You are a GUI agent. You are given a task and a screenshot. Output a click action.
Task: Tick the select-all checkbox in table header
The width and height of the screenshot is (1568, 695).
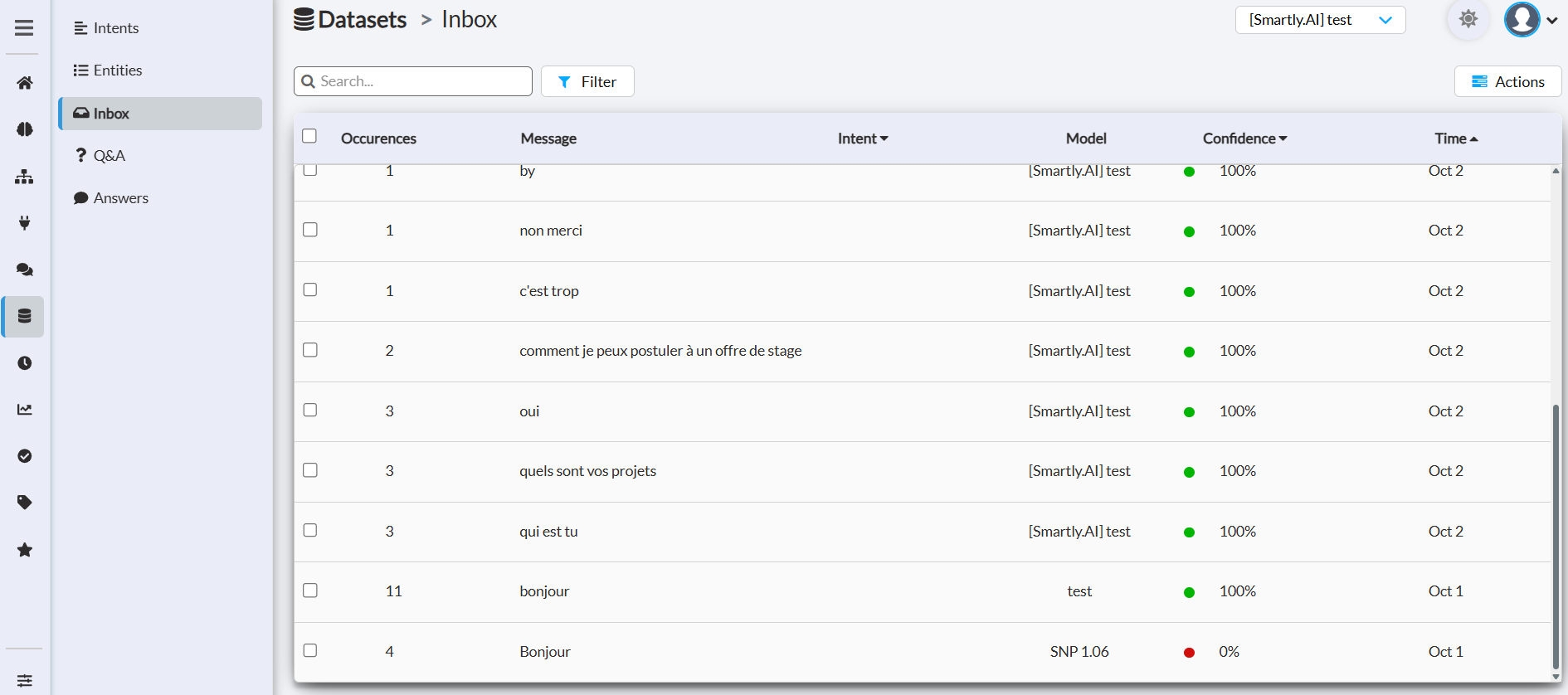point(309,136)
